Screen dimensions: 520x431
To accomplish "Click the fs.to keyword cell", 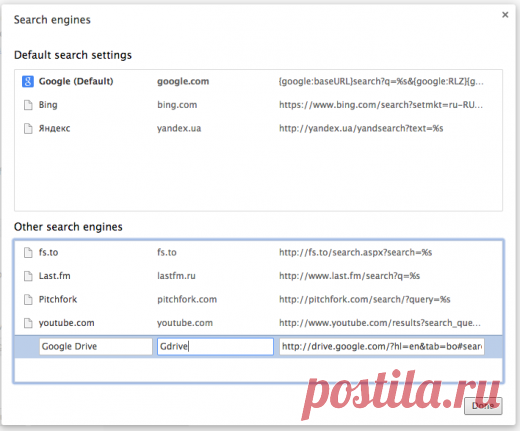I will tap(167, 252).
